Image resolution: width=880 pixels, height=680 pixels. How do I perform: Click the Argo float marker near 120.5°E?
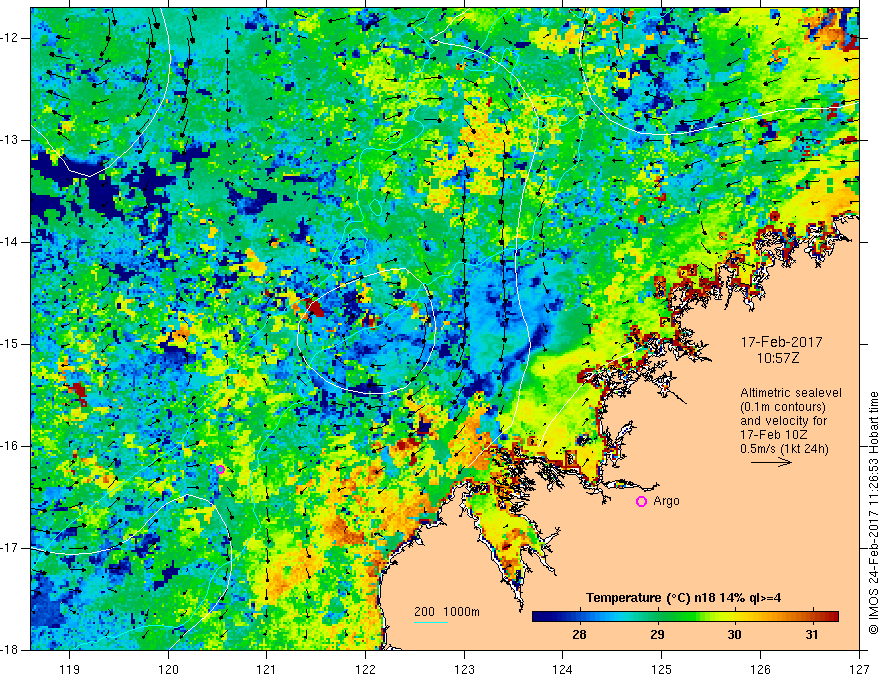coord(221,470)
